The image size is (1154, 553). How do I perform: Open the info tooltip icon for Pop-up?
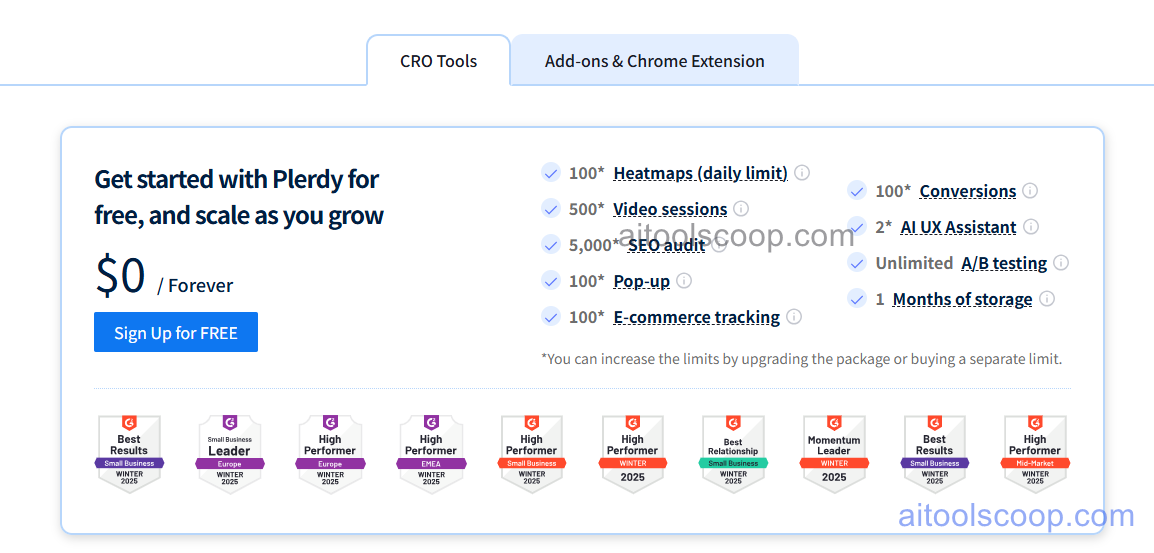[684, 281]
